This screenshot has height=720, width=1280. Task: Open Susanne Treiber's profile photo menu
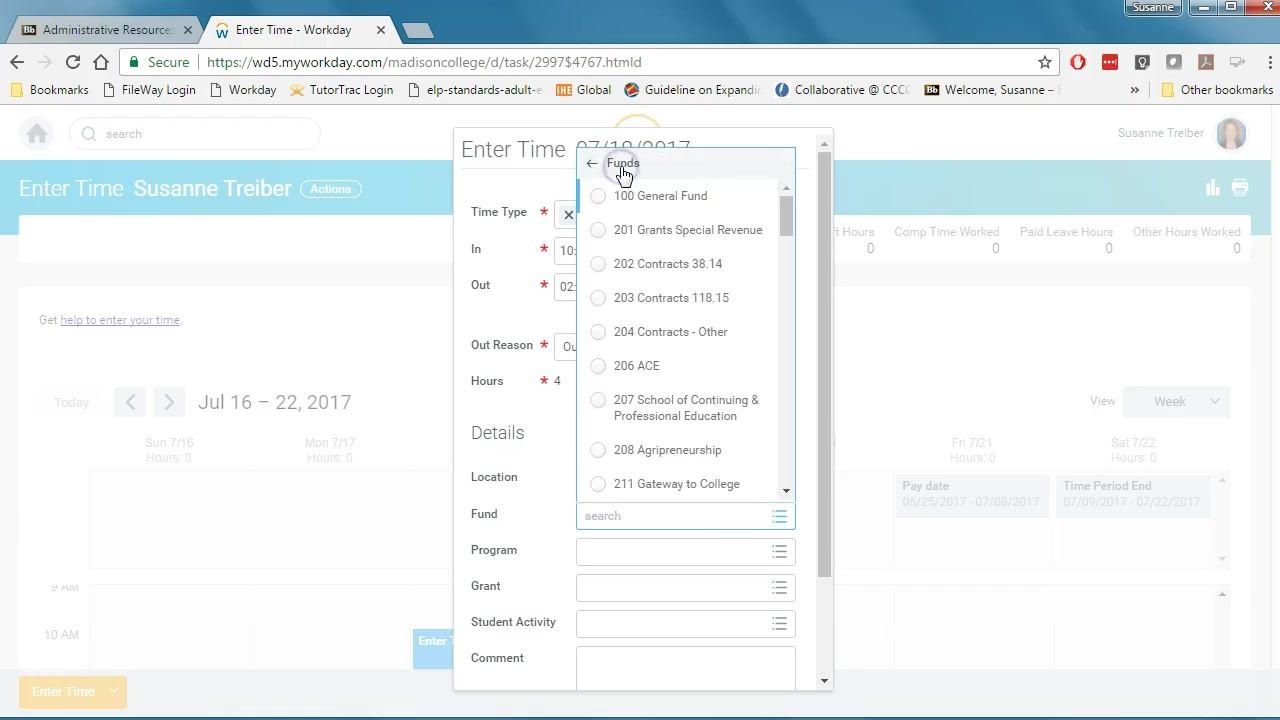tap(1231, 133)
